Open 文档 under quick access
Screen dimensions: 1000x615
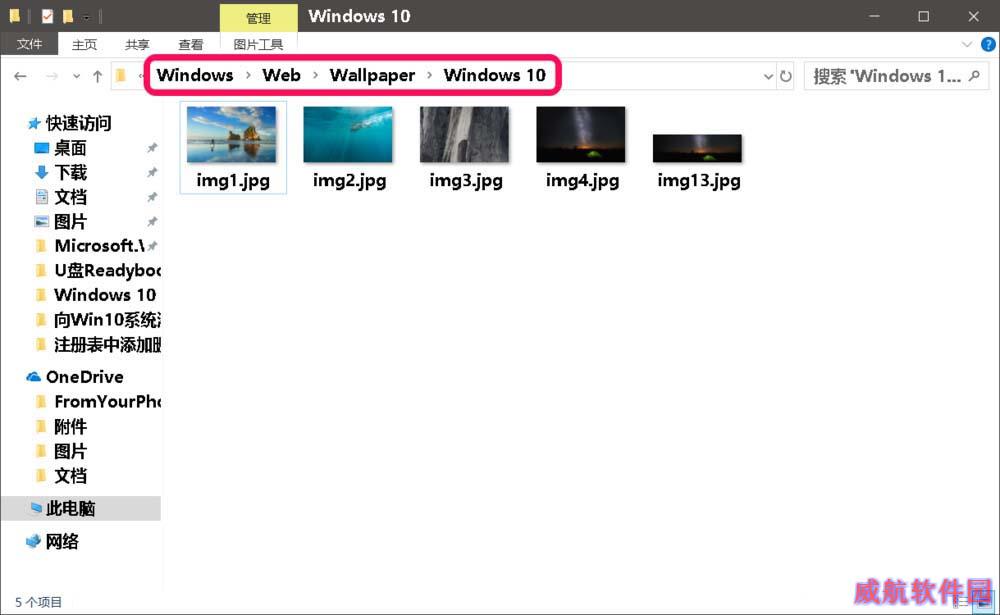[70, 197]
